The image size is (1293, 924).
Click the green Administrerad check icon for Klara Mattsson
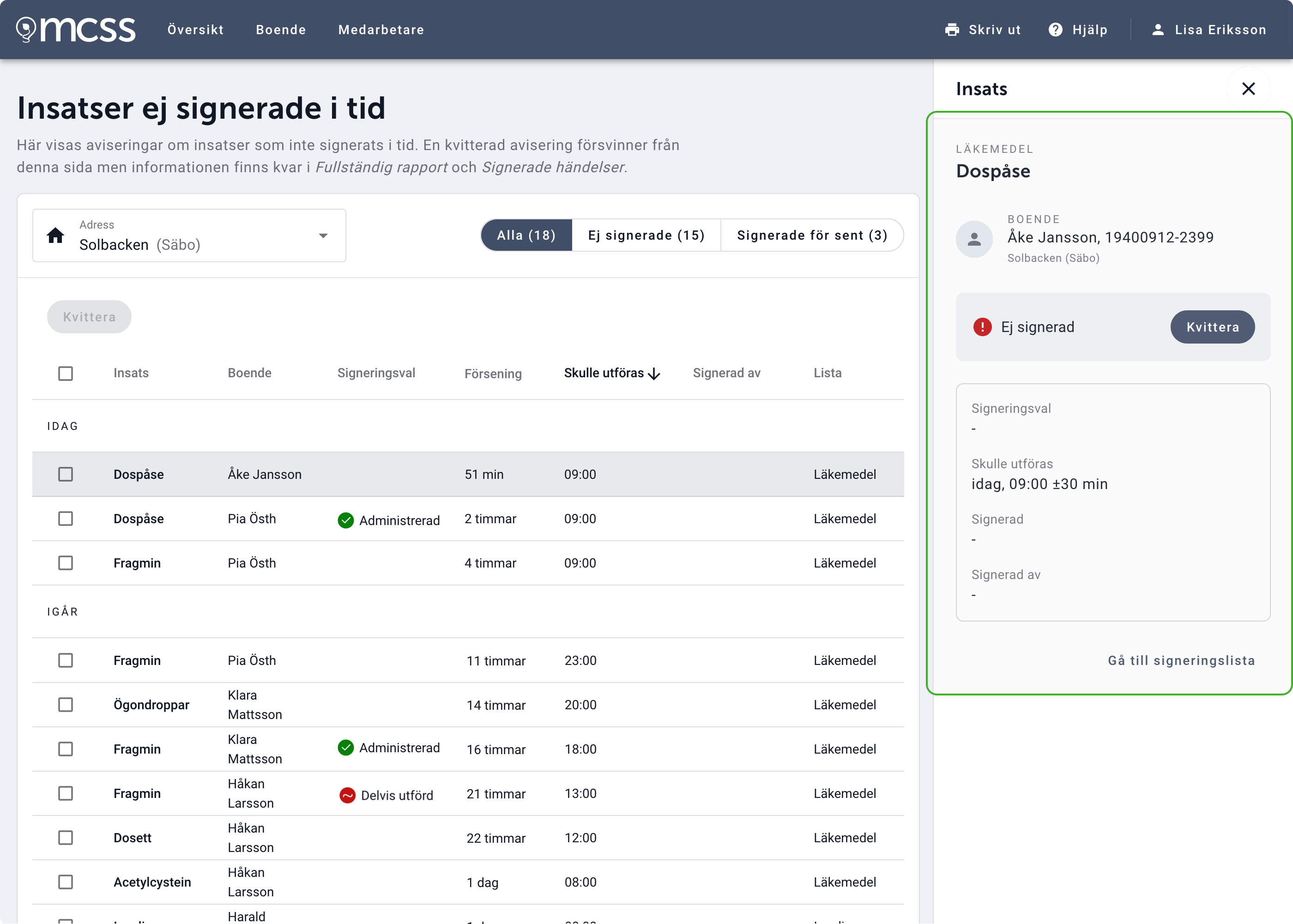345,748
